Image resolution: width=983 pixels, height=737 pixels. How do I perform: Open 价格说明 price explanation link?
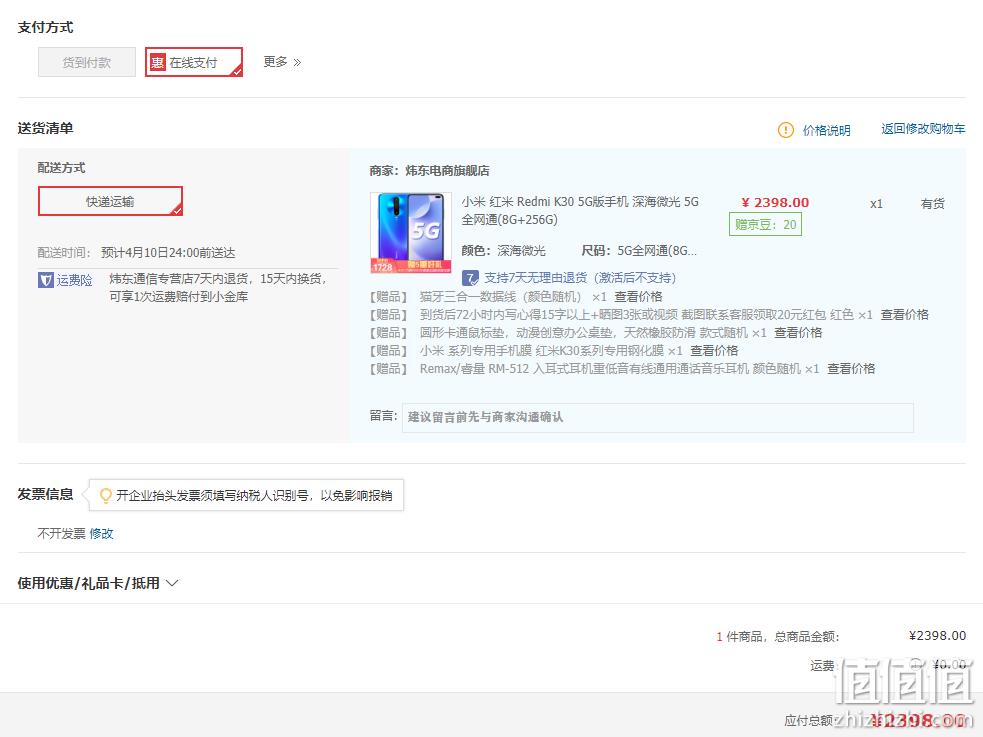coord(826,130)
